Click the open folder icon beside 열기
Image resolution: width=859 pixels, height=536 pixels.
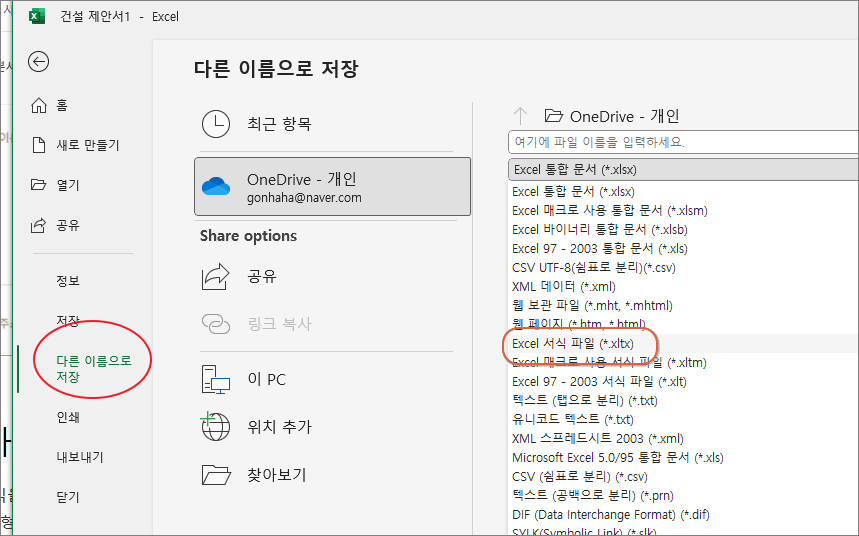tap(38, 185)
